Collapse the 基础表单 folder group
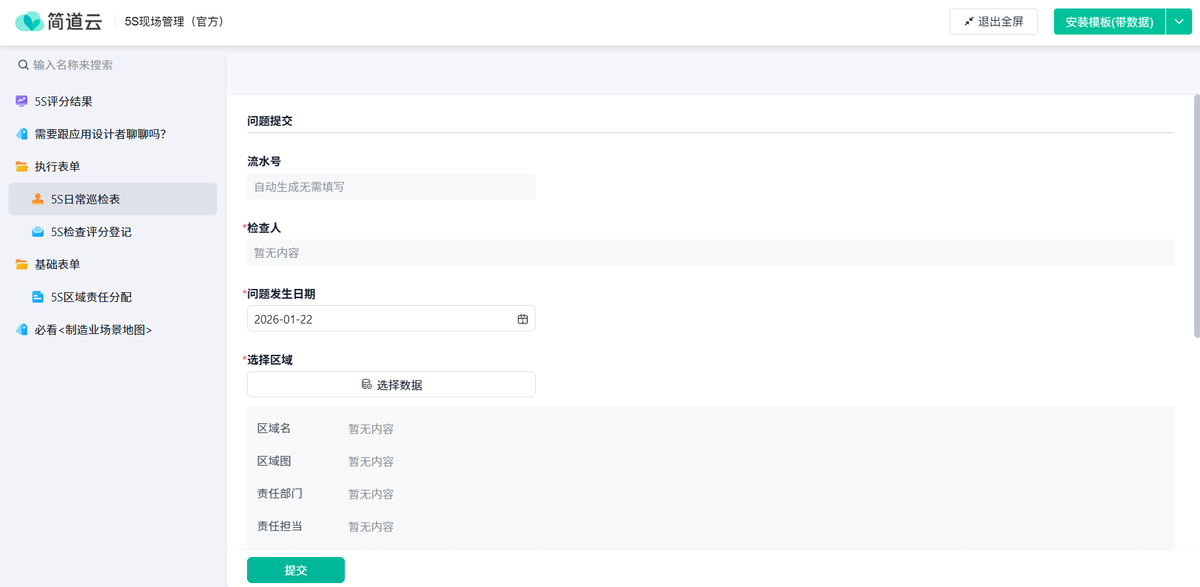 click(57, 265)
